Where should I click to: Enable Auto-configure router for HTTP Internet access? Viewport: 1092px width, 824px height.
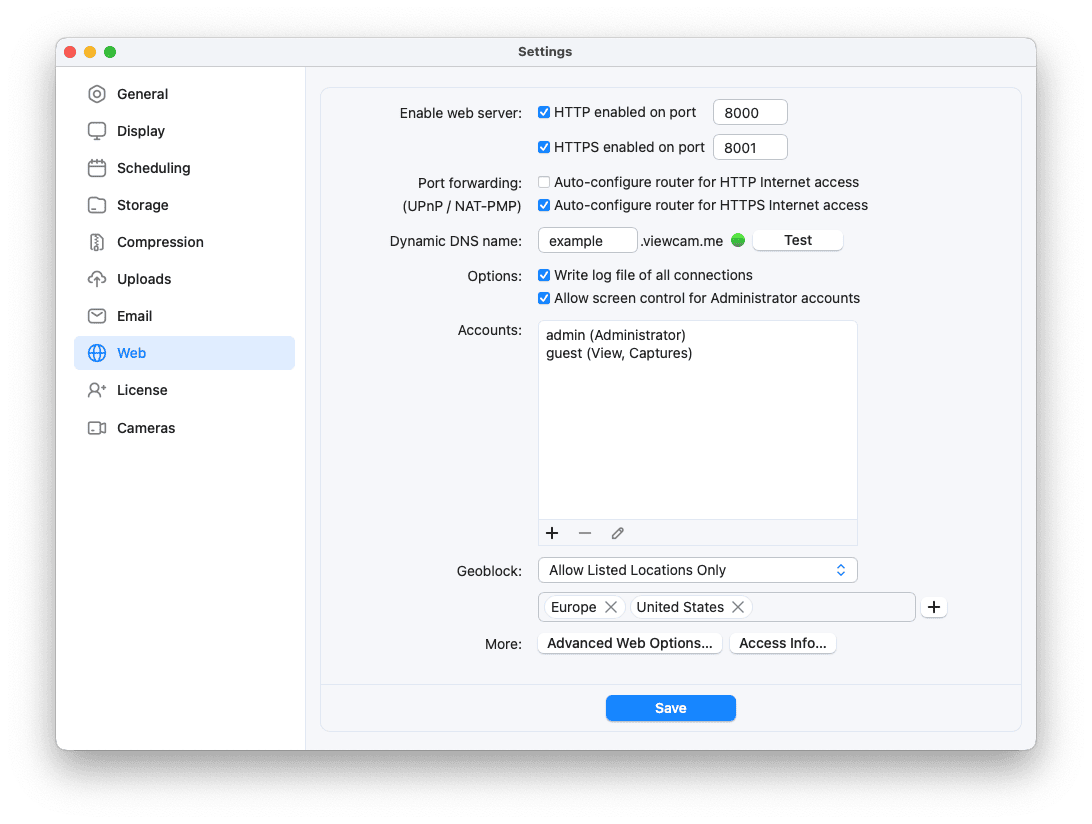pos(544,182)
